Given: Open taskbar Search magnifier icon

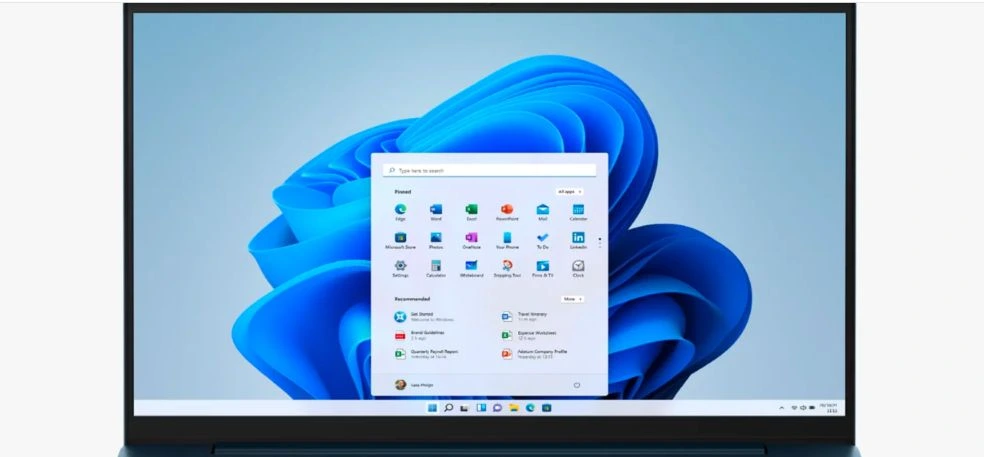Looking at the screenshot, I should 449,408.
